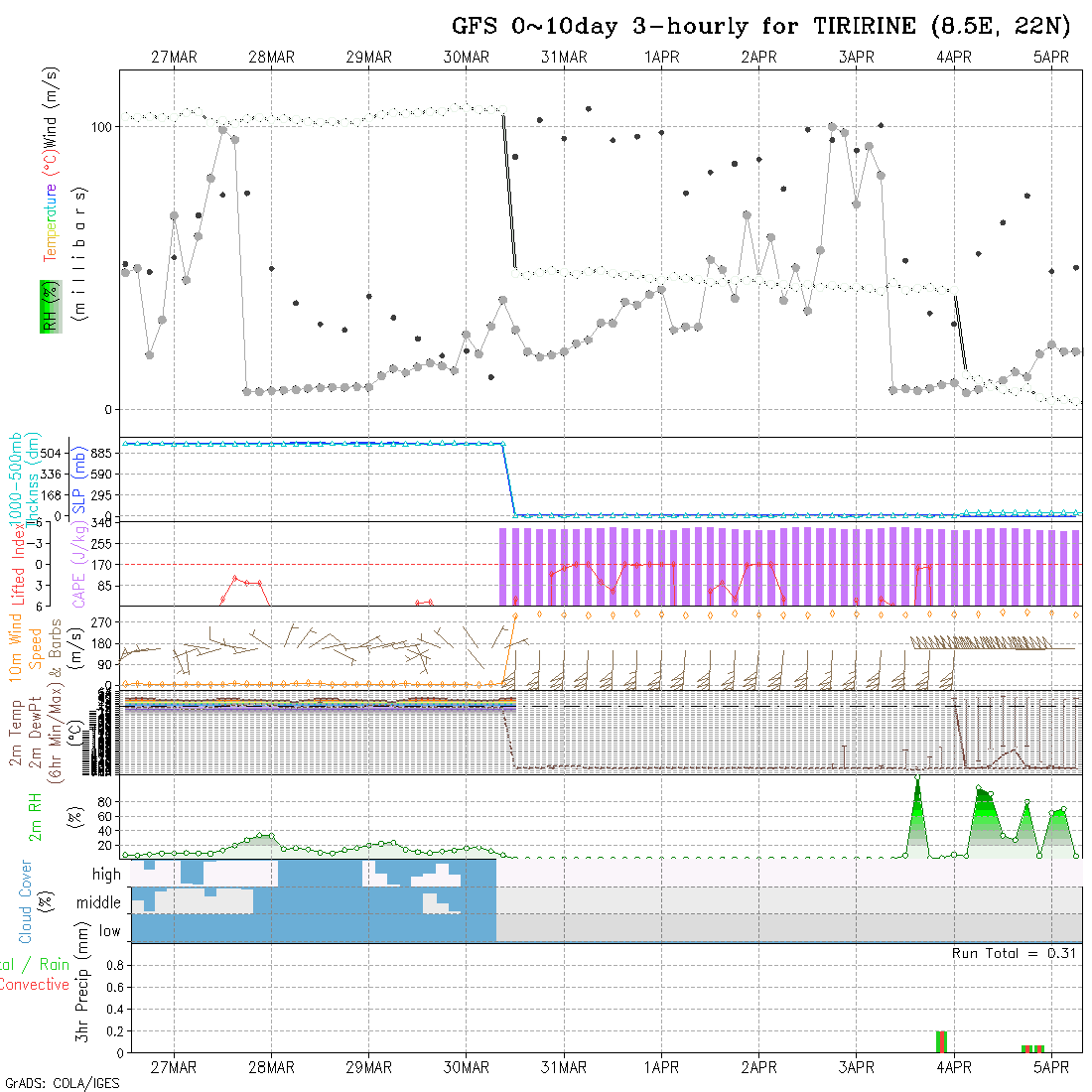Click the Run Total = 0.31 text
The width and height of the screenshot is (1092, 1092).
1013,953
